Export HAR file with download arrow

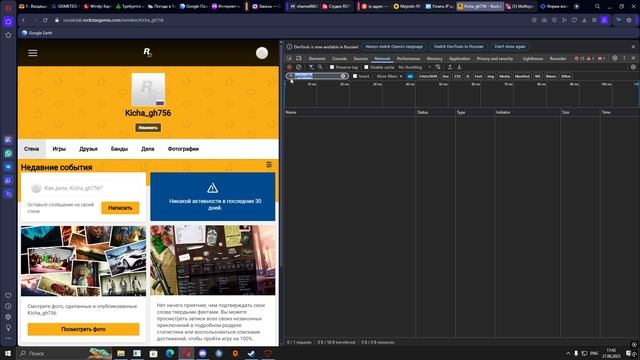pyautogui.click(x=459, y=67)
